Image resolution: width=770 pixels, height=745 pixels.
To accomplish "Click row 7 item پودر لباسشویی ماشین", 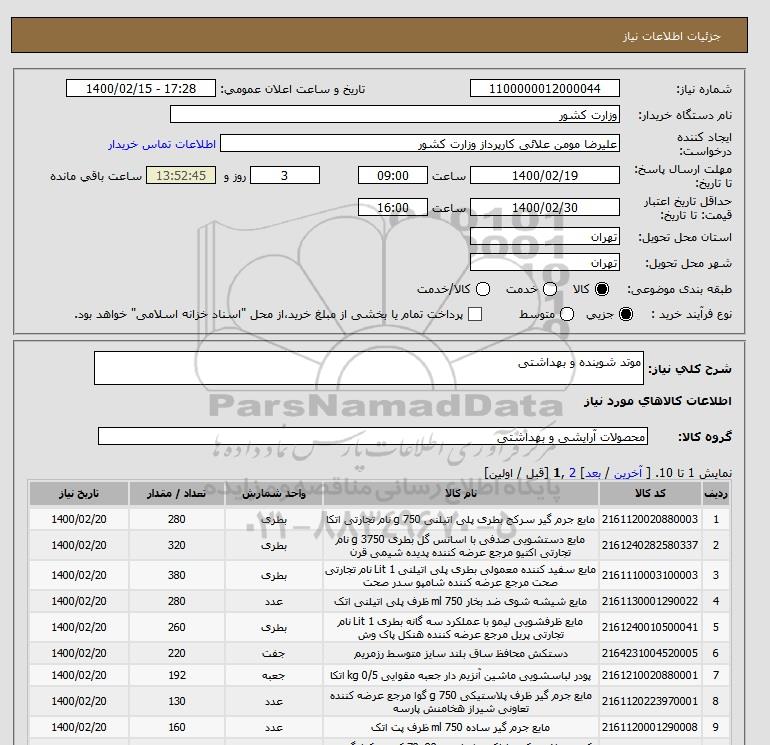I will click(461, 676).
